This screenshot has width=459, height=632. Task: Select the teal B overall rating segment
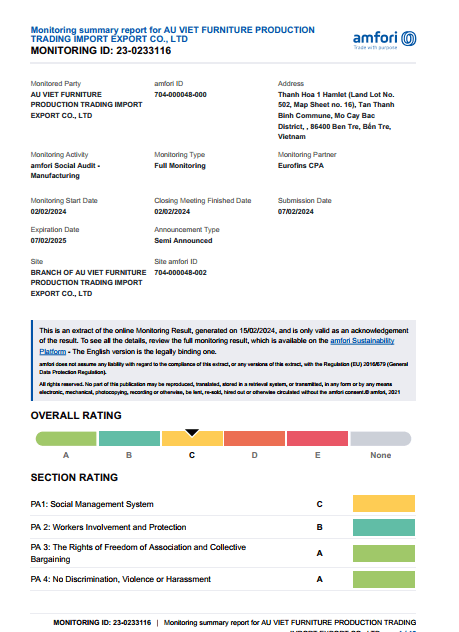coord(129,439)
